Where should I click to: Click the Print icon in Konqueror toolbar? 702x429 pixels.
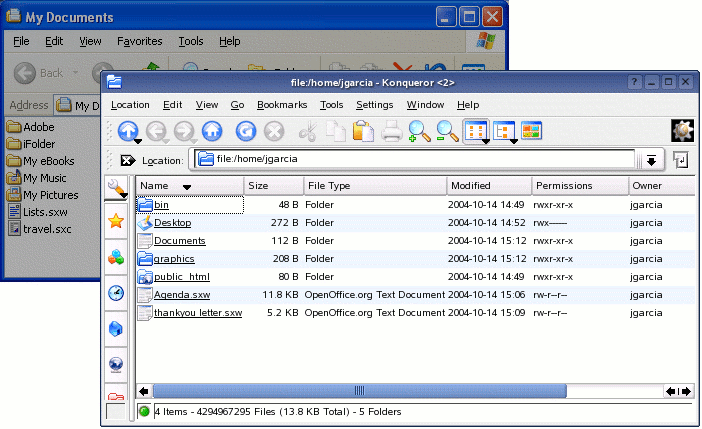click(392, 131)
